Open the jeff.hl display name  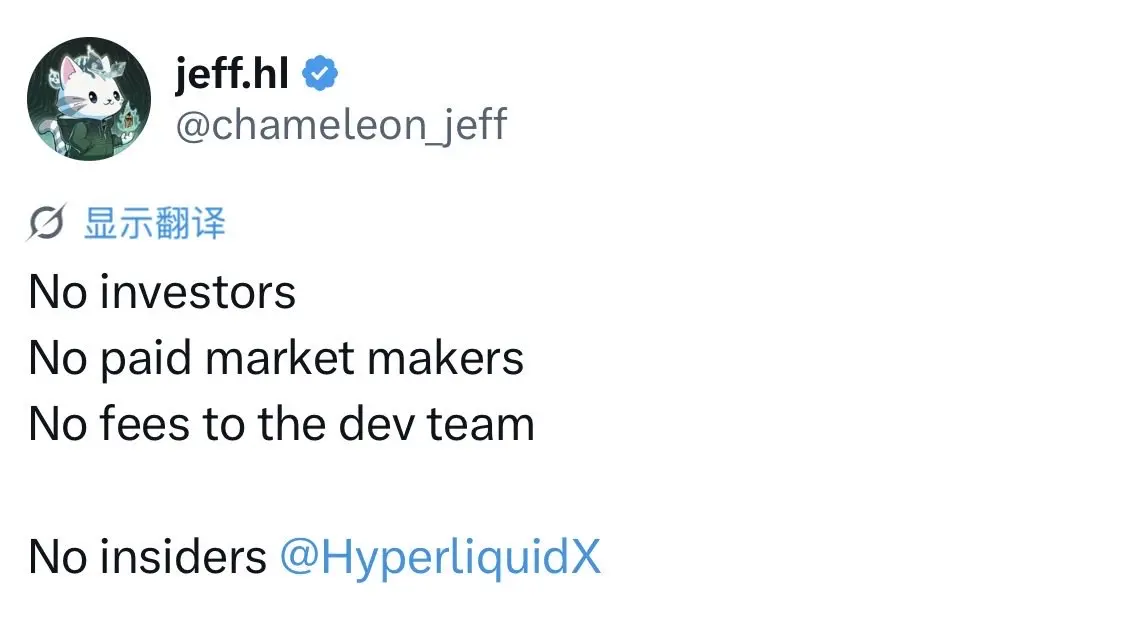tap(232, 73)
